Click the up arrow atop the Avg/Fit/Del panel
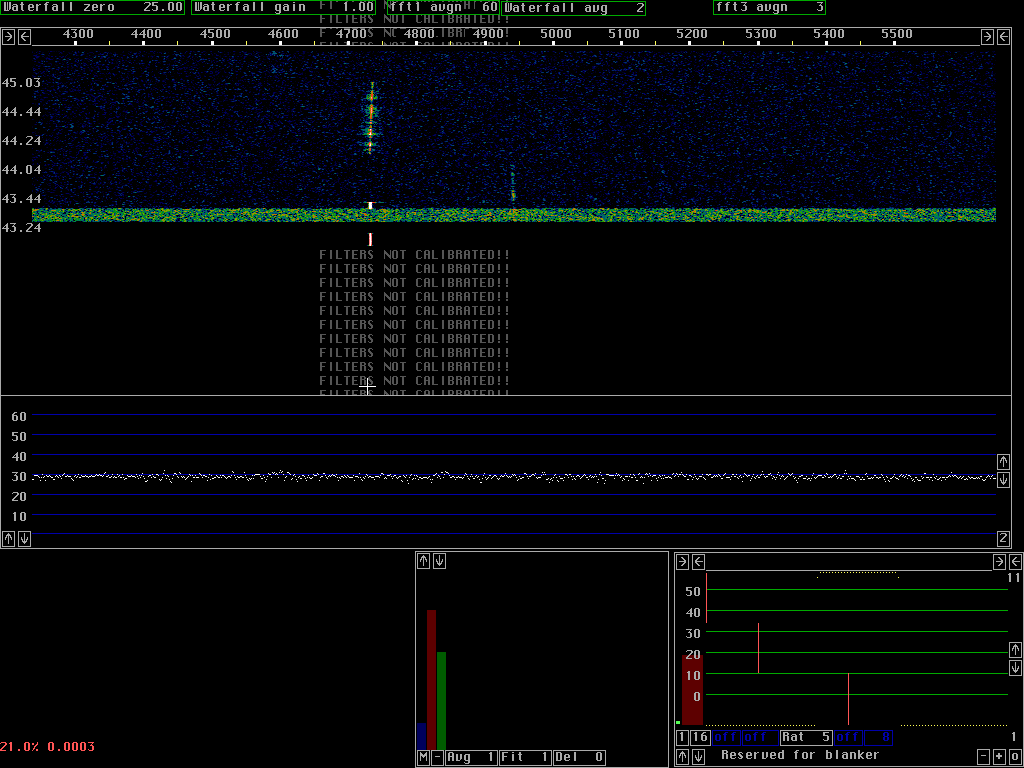Viewport: 1024px width, 768px height. click(x=423, y=561)
